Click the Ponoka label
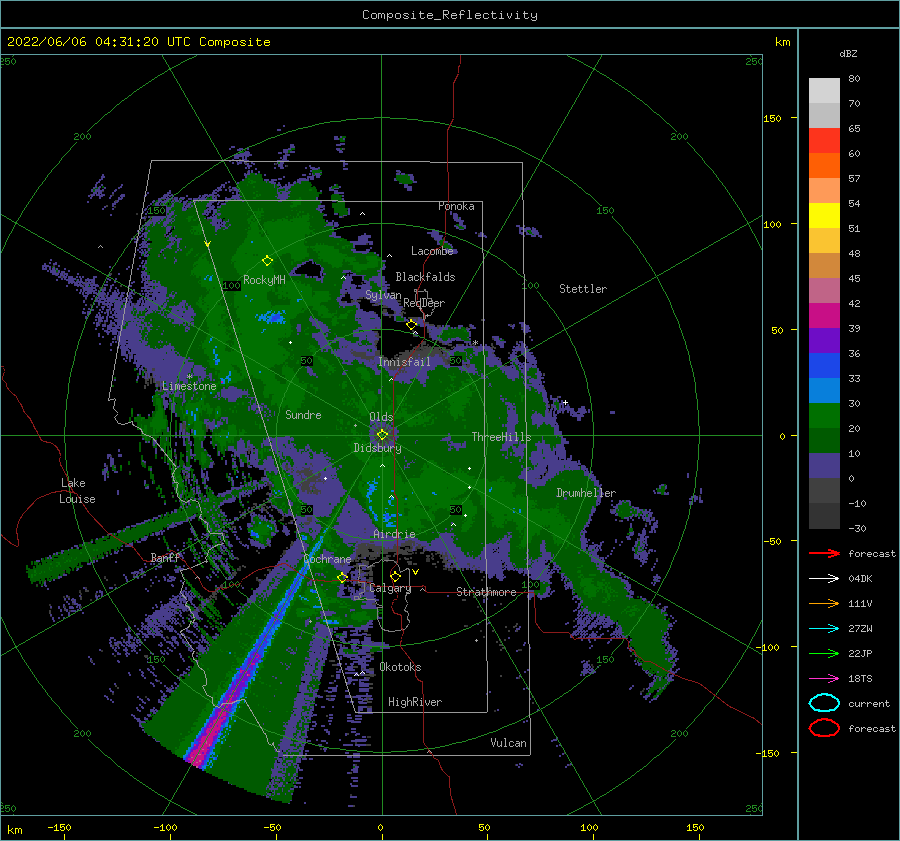 pos(456,206)
